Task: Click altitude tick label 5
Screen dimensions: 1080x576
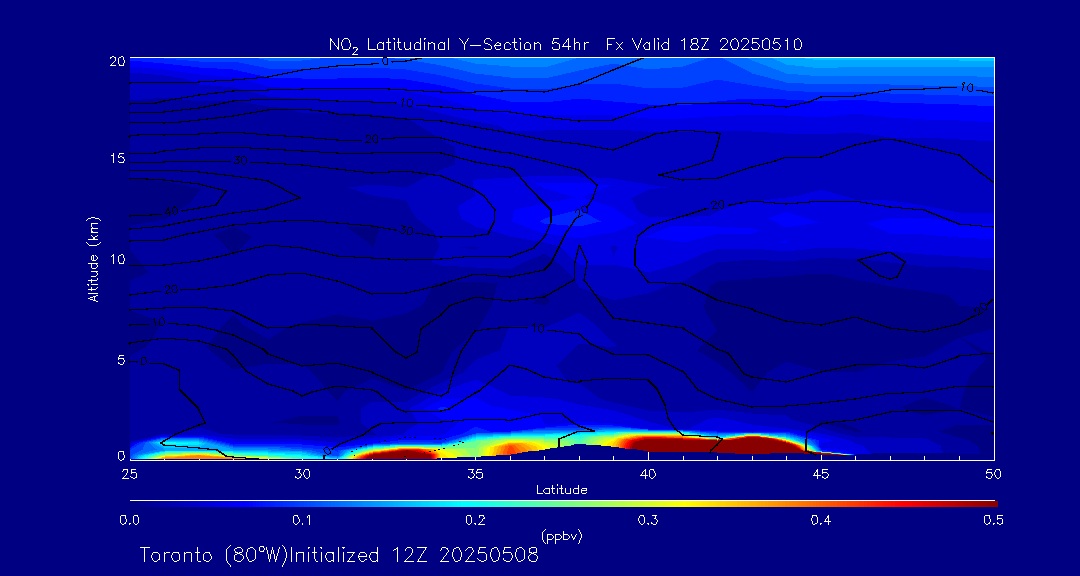Action: tap(121, 360)
